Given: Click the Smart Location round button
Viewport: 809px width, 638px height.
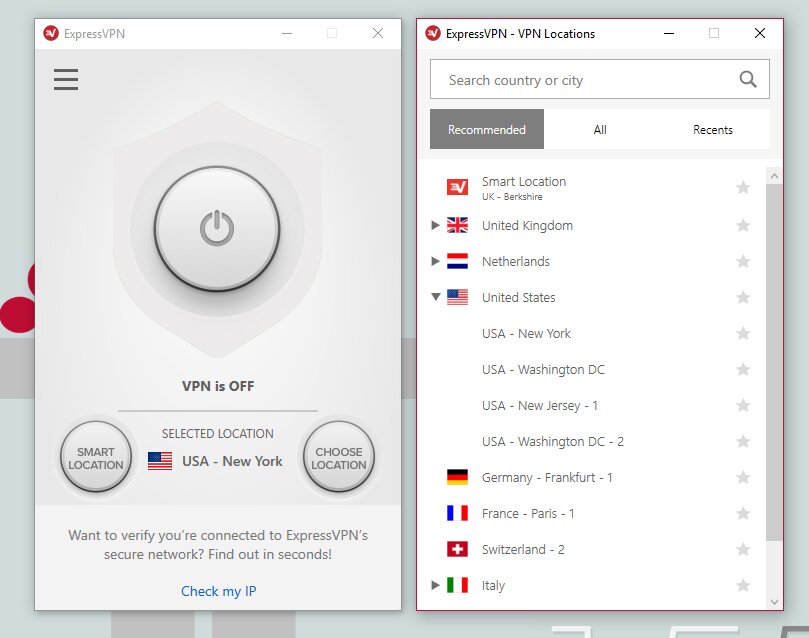Looking at the screenshot, I should (96, 457).
